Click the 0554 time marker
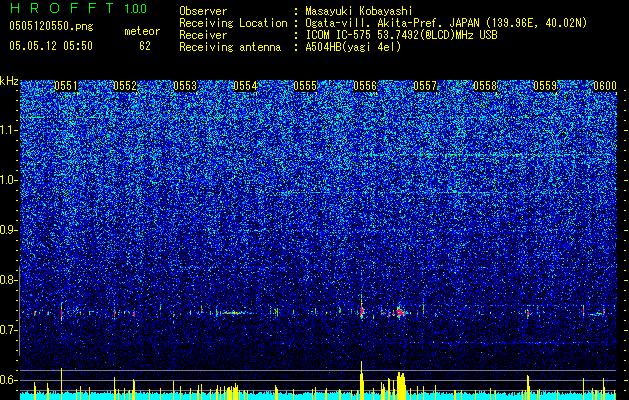629x400 pixels. pos(246,86)
